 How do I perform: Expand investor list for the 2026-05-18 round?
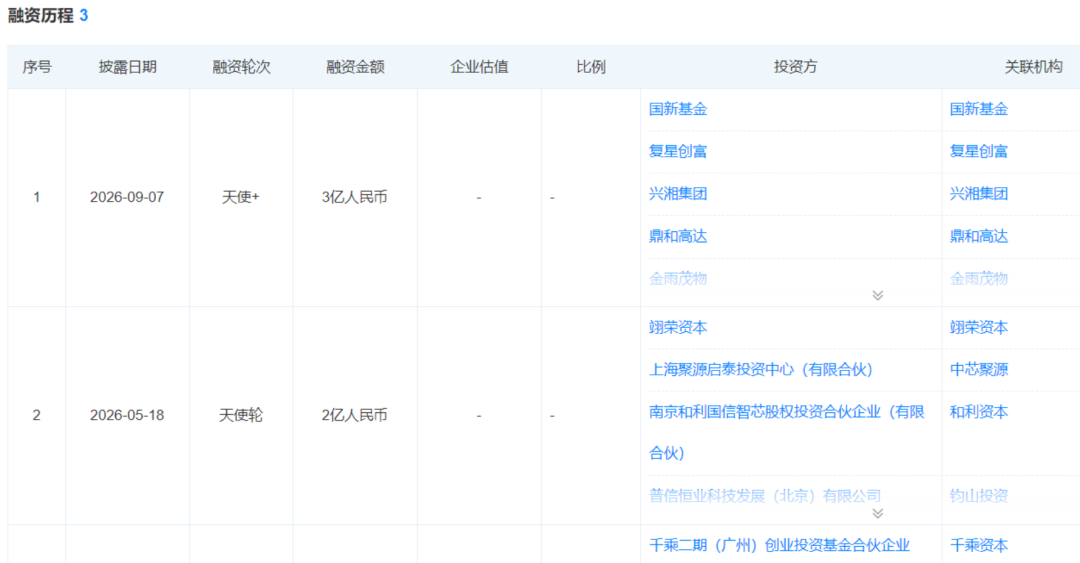point(878,513)
